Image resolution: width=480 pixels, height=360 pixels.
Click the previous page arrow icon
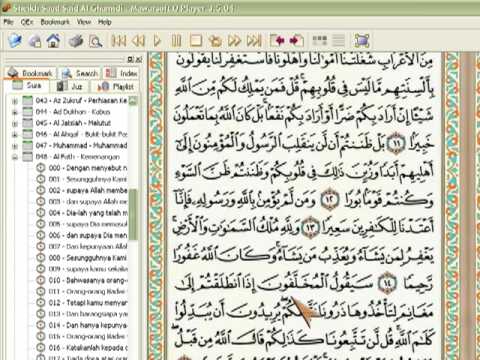coord(278,41)
